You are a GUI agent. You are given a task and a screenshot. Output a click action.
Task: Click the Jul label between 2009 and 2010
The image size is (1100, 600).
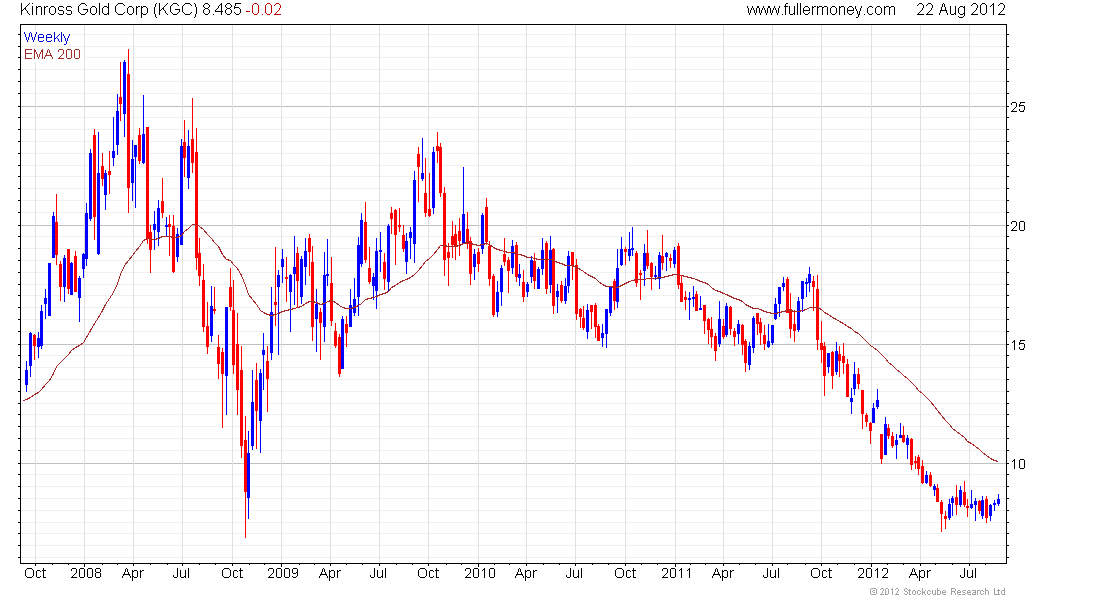click(378, 573)
